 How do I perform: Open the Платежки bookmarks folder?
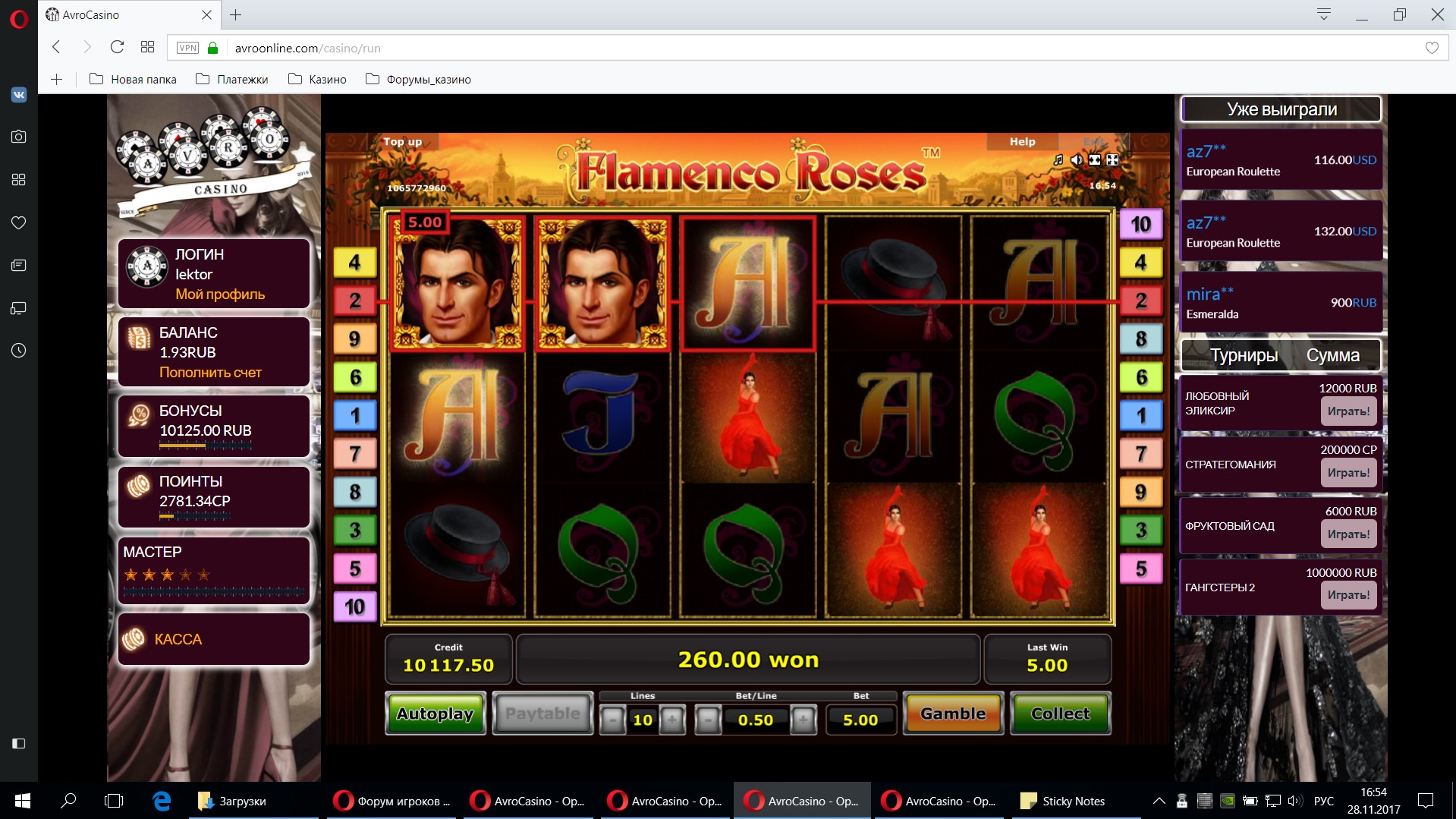point(232,79)
